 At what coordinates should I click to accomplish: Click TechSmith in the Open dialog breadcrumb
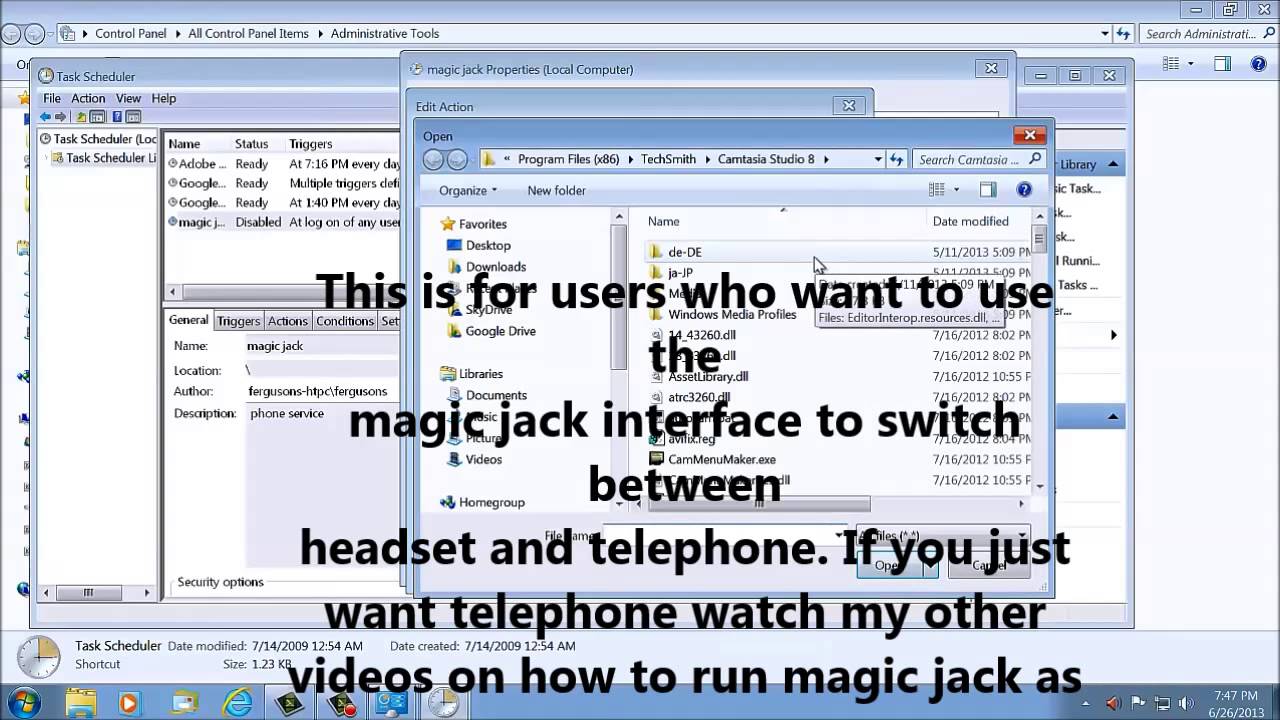click(x=669, y=159)
